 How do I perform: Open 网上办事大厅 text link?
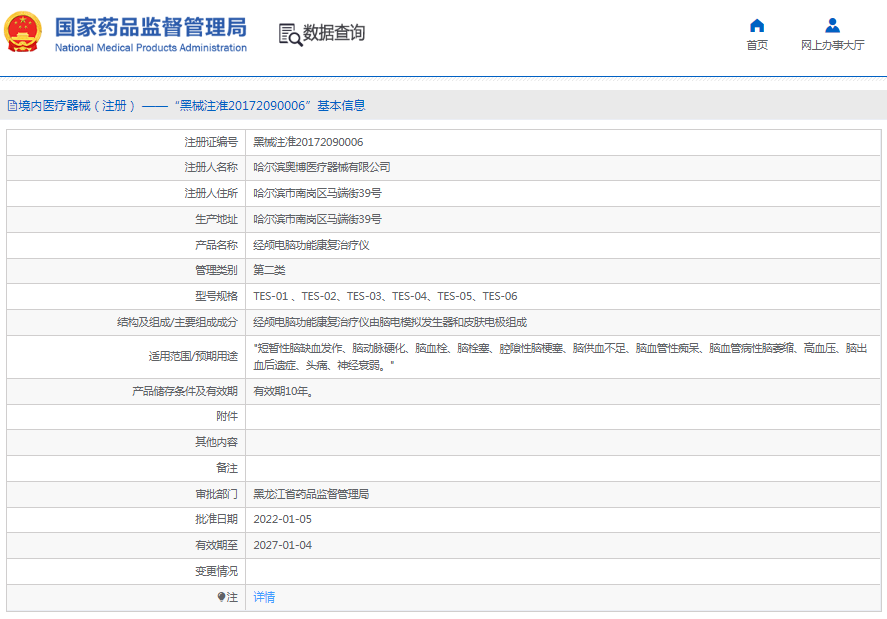832,45
